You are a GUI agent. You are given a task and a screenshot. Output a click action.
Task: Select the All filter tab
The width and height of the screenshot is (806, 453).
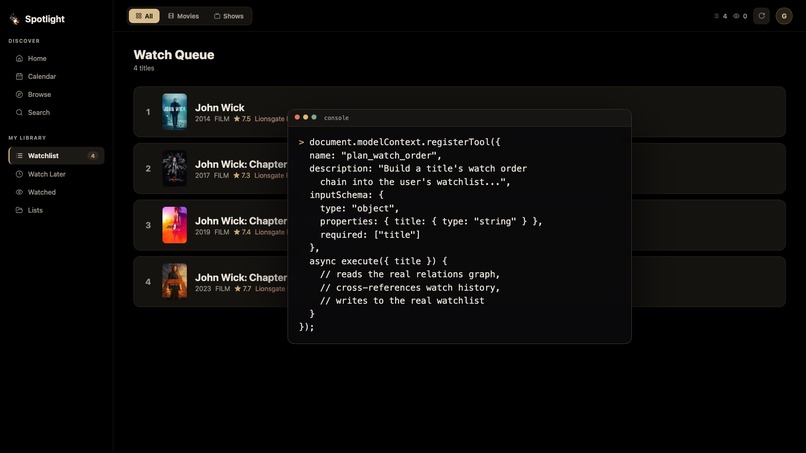[144, 16]
